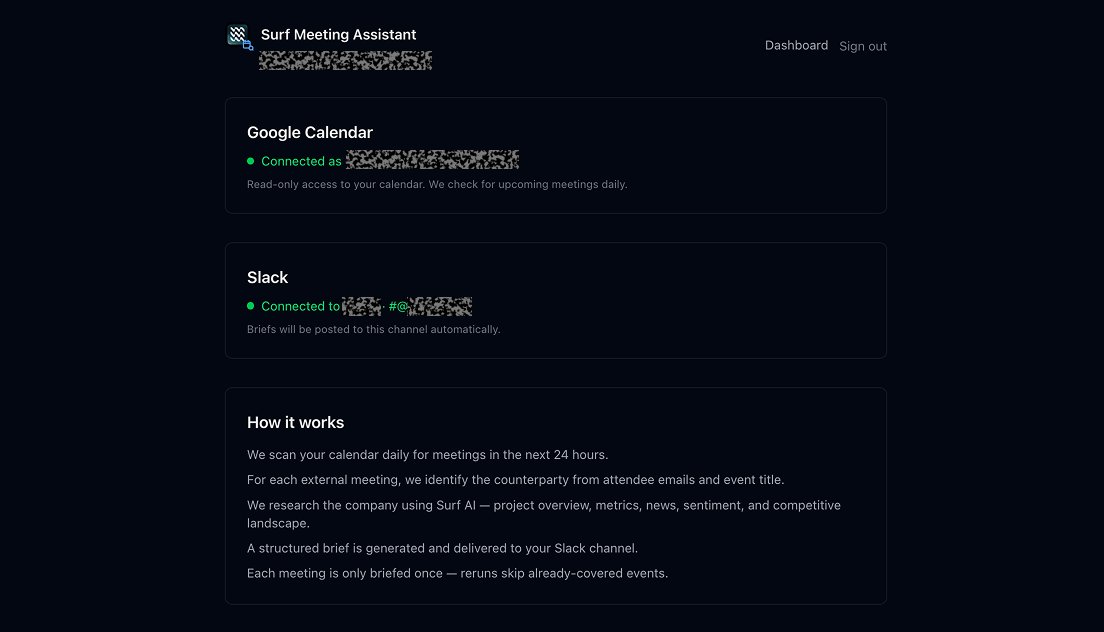The width and height of the screenshot is (1104, 632).
Task: Select the Slack heading
Action: tap(267, 277)
